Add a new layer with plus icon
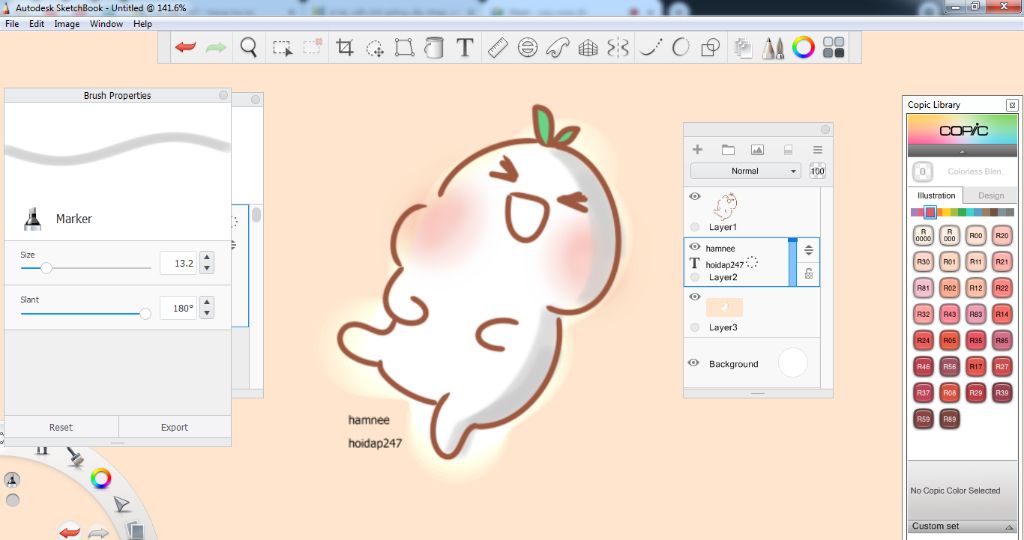The width and height of the screenshot is (1024, 540). pos(697,150)
